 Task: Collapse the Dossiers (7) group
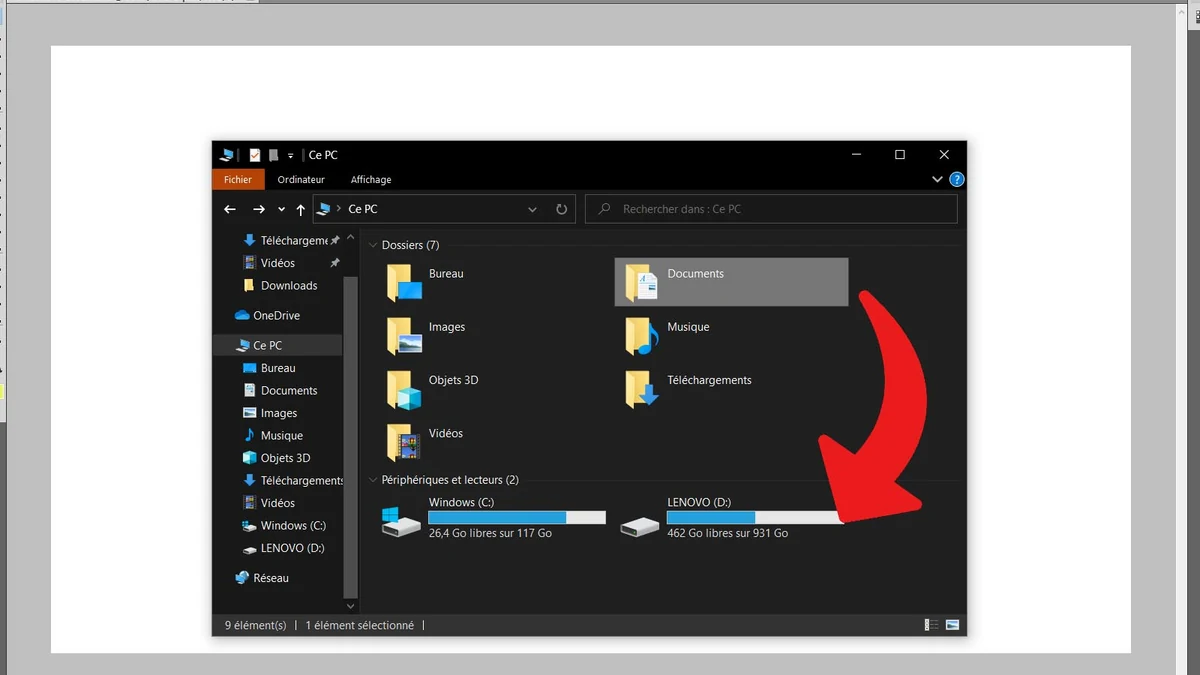(373, 245)
